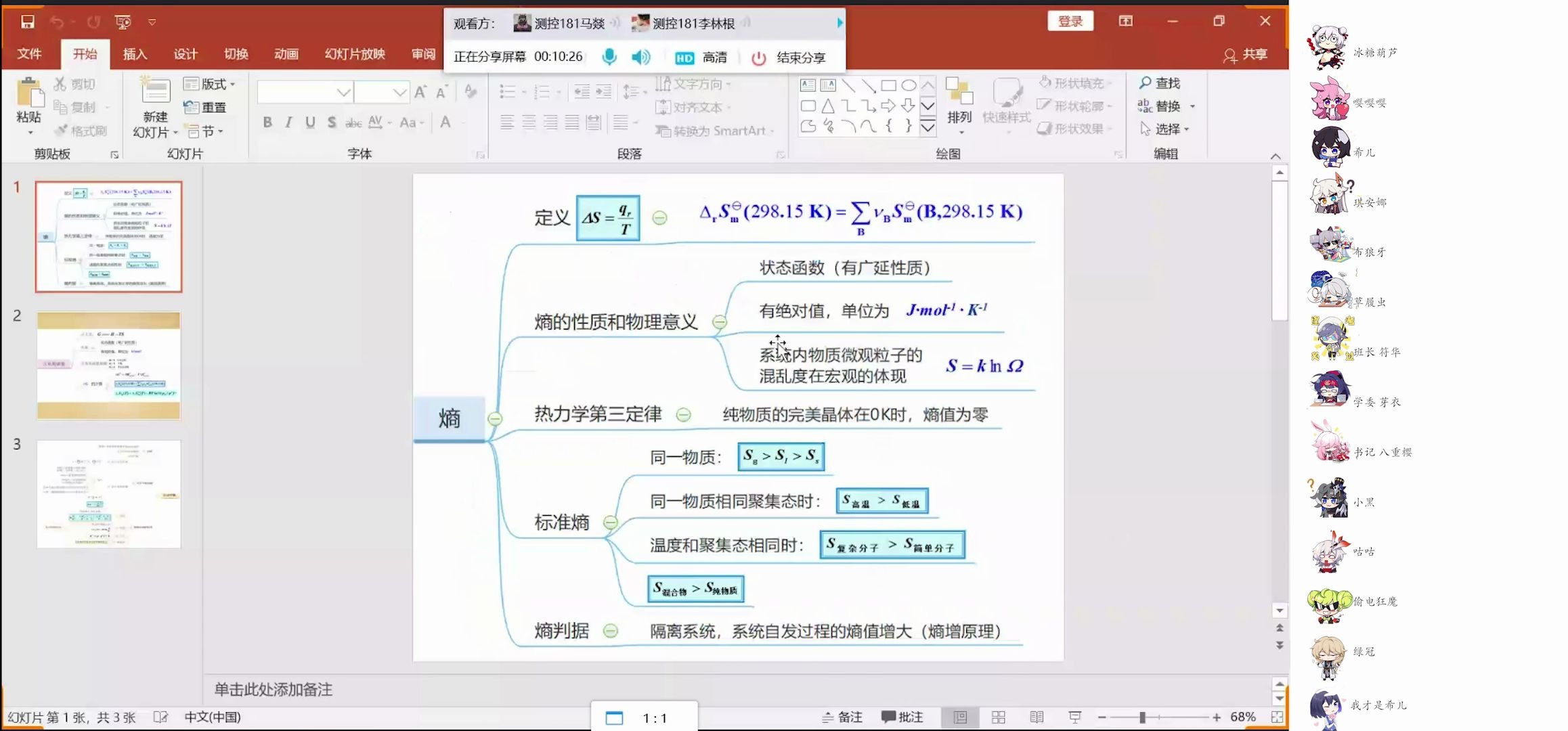Collapse the ribbon with the caret arrow
This screenshot has width=1568, height=731.
1276,156
